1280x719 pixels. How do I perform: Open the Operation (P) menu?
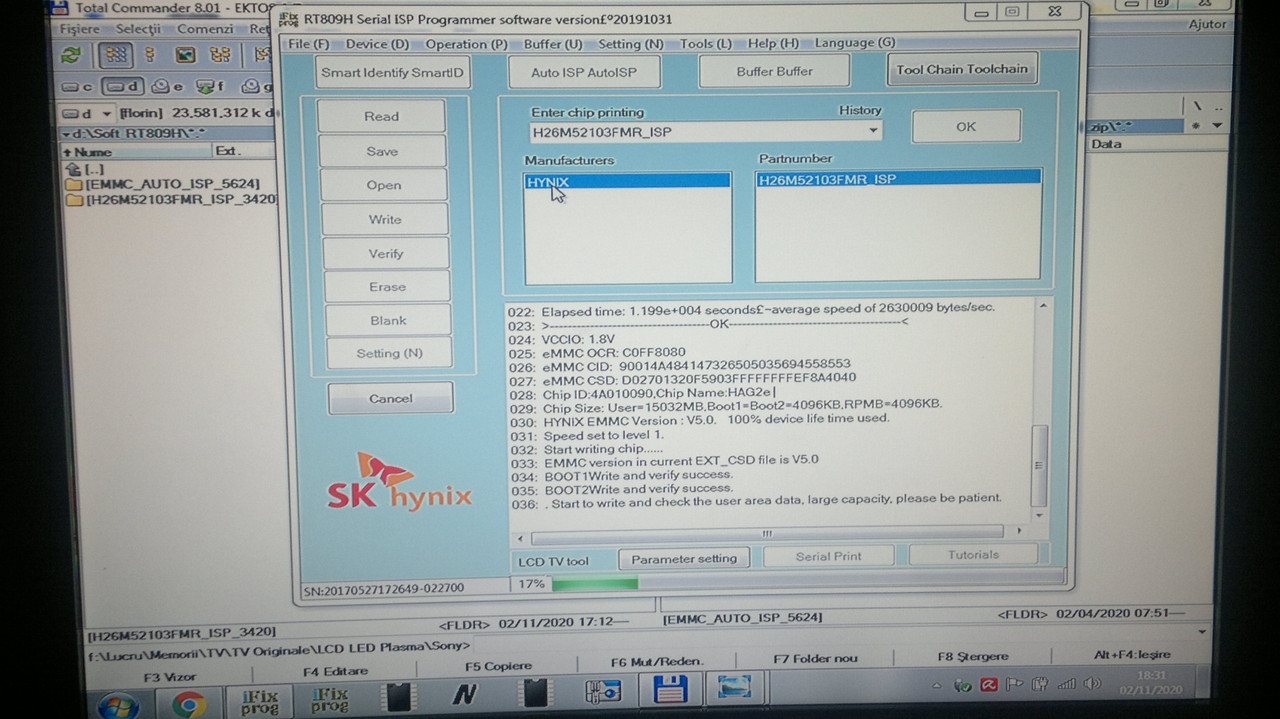coord(466,44)
